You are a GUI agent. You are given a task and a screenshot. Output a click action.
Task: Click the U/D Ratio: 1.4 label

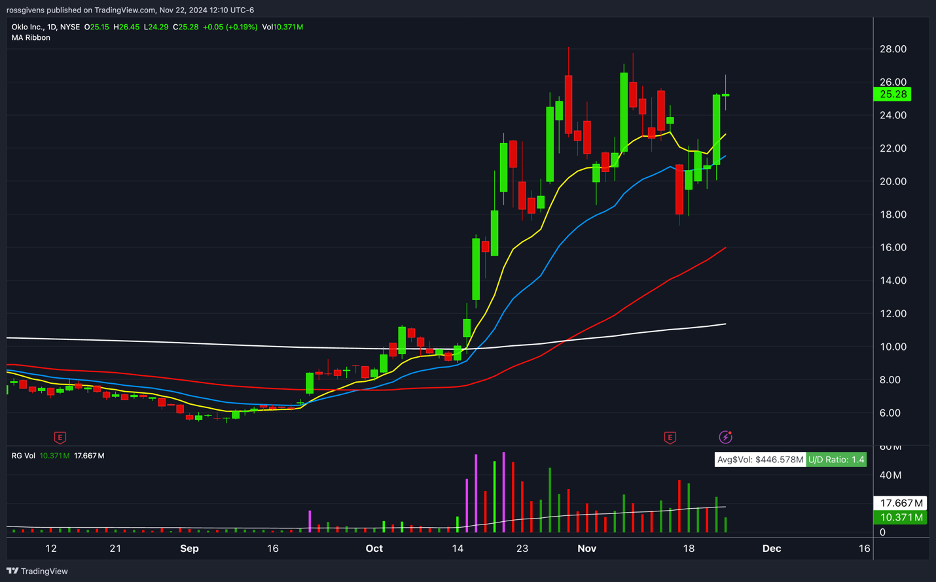point(836,460)
